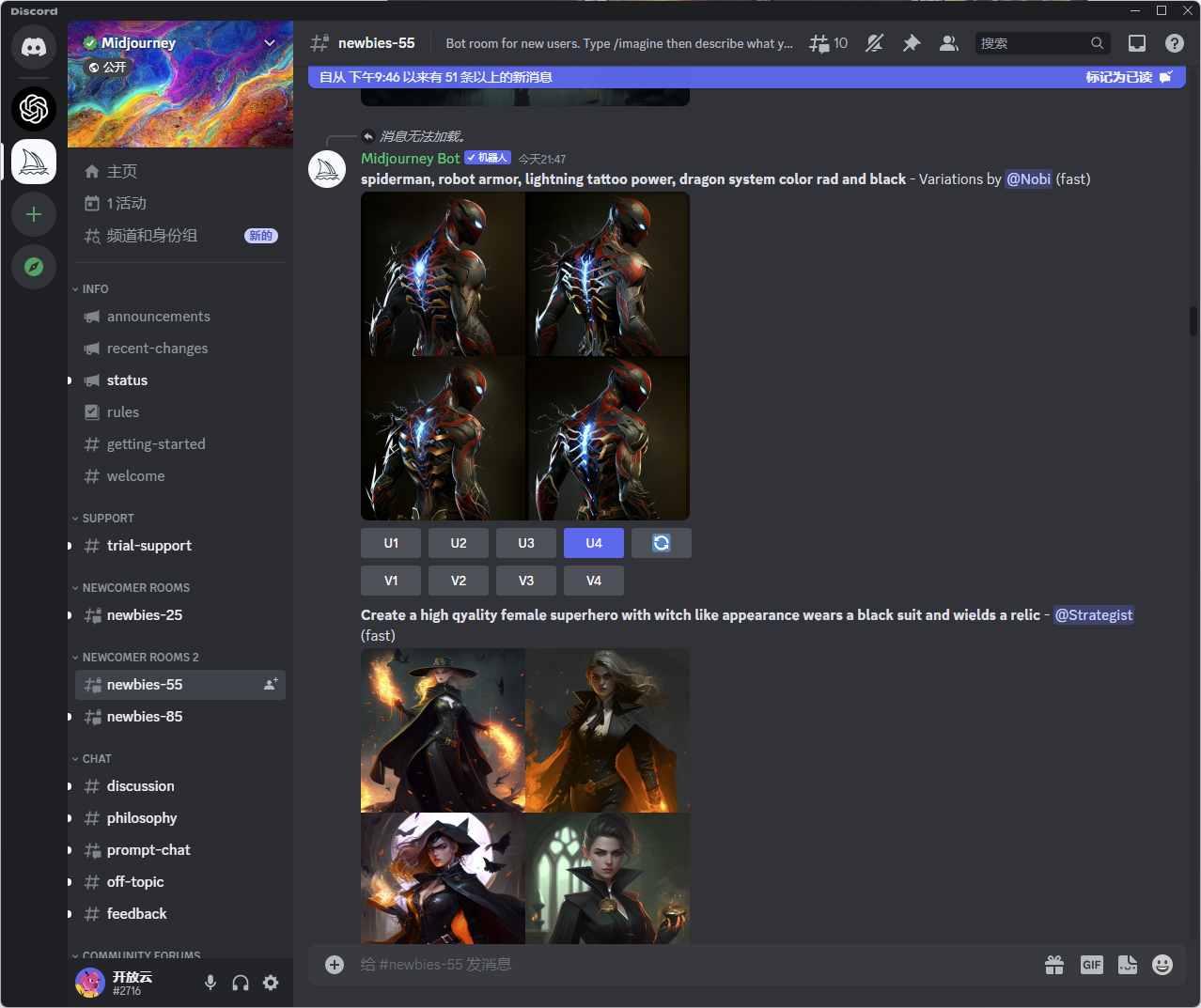This screenshot has width=1201, height=1008.
Task: Open threads icon showing 10
Action: click(x=829, y=43)
